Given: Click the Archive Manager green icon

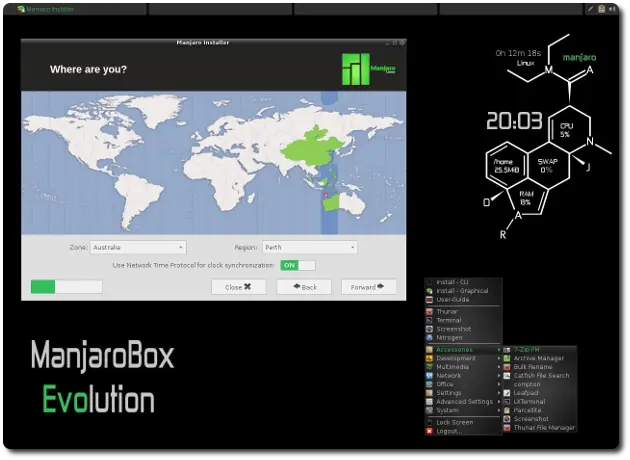Looking at the screenshot, I should coord(507,358).
